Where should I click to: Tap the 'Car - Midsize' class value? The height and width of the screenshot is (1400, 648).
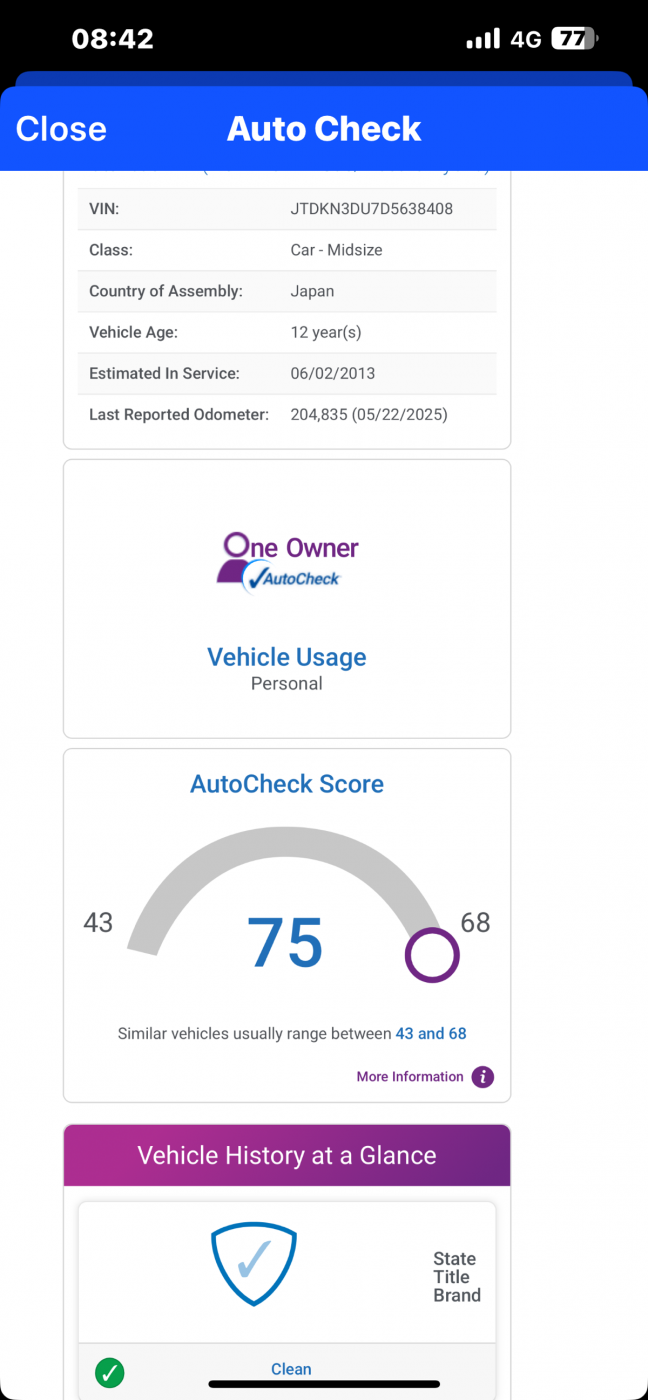point(337,250)
